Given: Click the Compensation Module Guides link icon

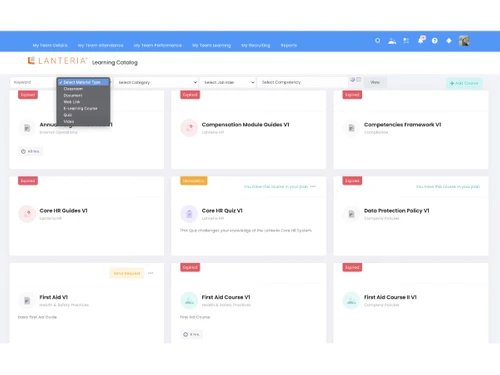Looking at the screenshot, I should point(189,128).
